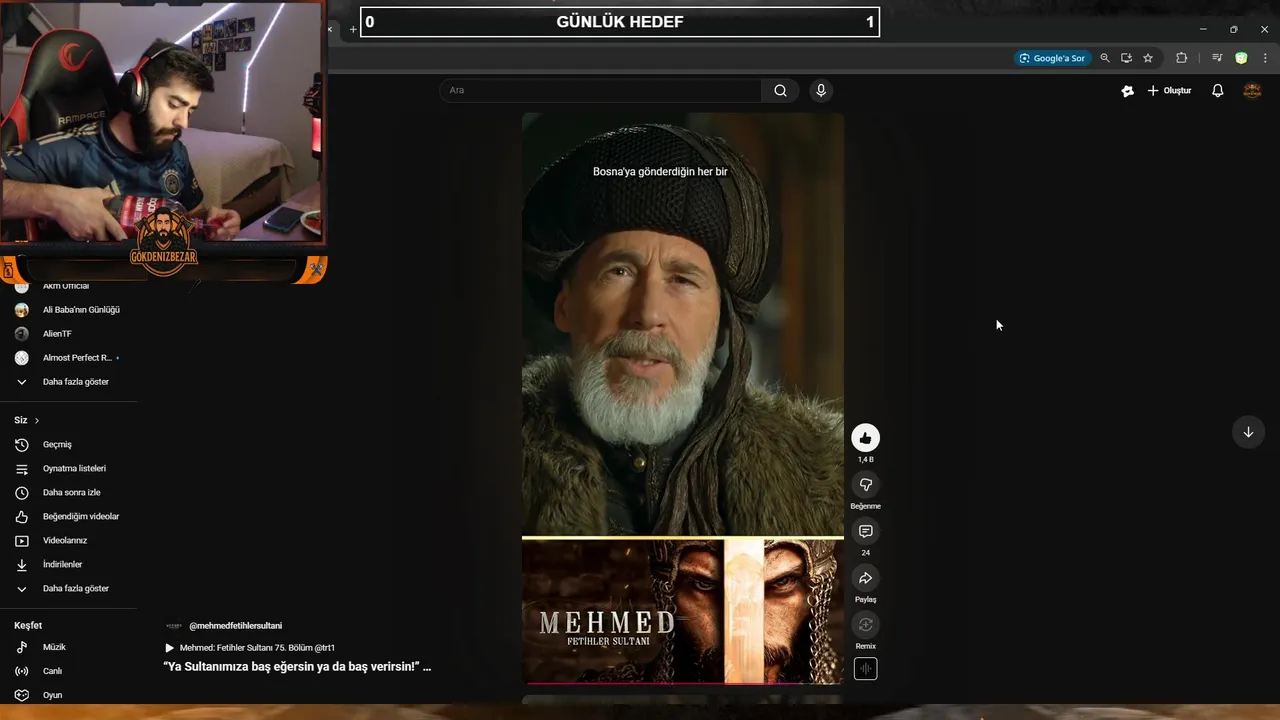Open the Chrome profile avatar
Viewport: 1280px width, 720px height.
(1241, 58)
